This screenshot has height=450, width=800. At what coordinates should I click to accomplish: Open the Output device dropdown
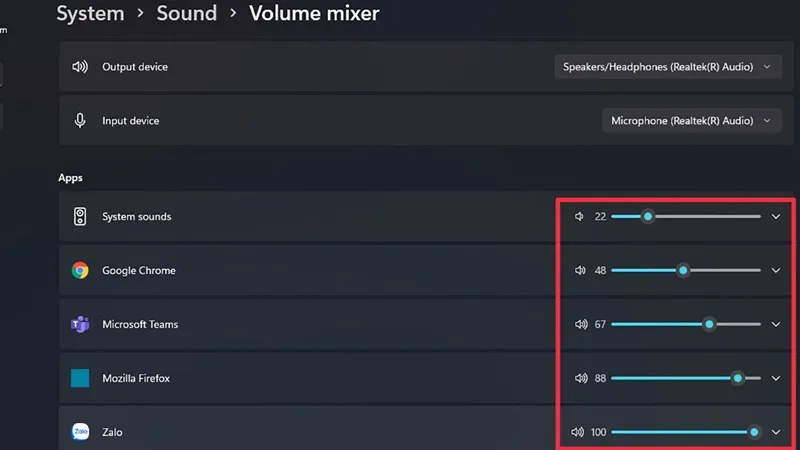pos(667,67)
